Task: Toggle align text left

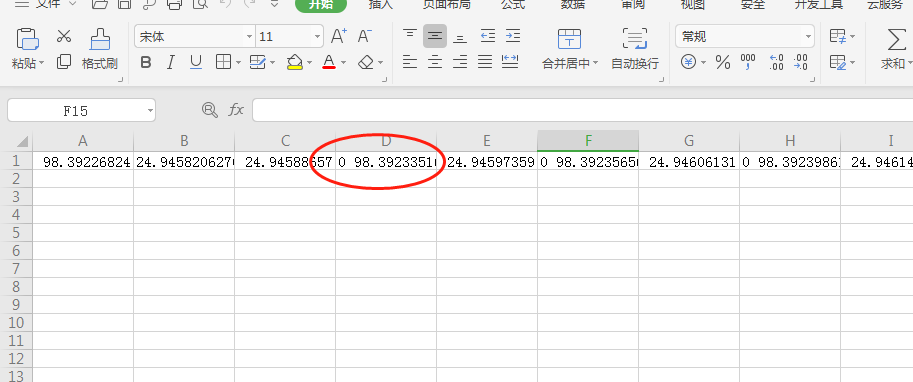Action: click(x=410, y=61)
